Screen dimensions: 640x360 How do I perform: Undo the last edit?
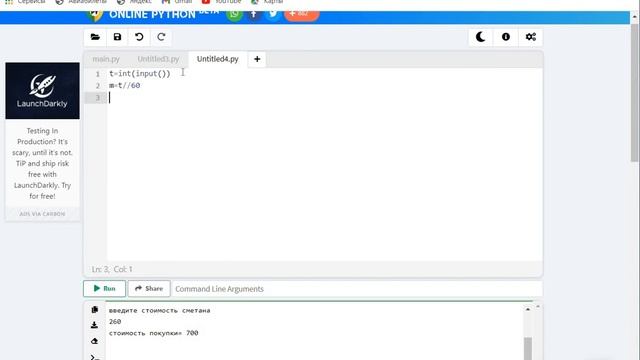click(x=139, y=37)
